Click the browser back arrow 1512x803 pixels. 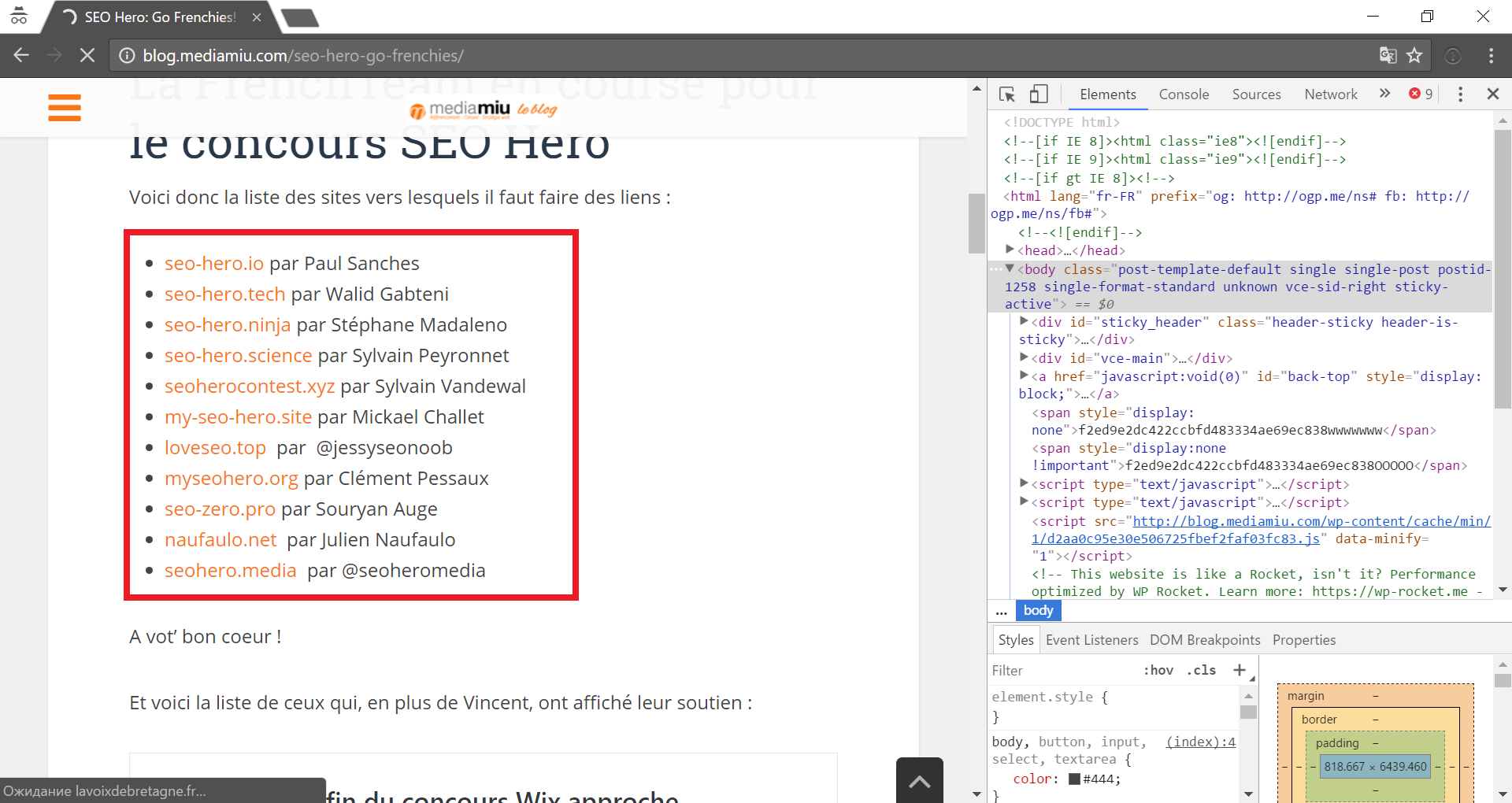[x=21, y=55]
